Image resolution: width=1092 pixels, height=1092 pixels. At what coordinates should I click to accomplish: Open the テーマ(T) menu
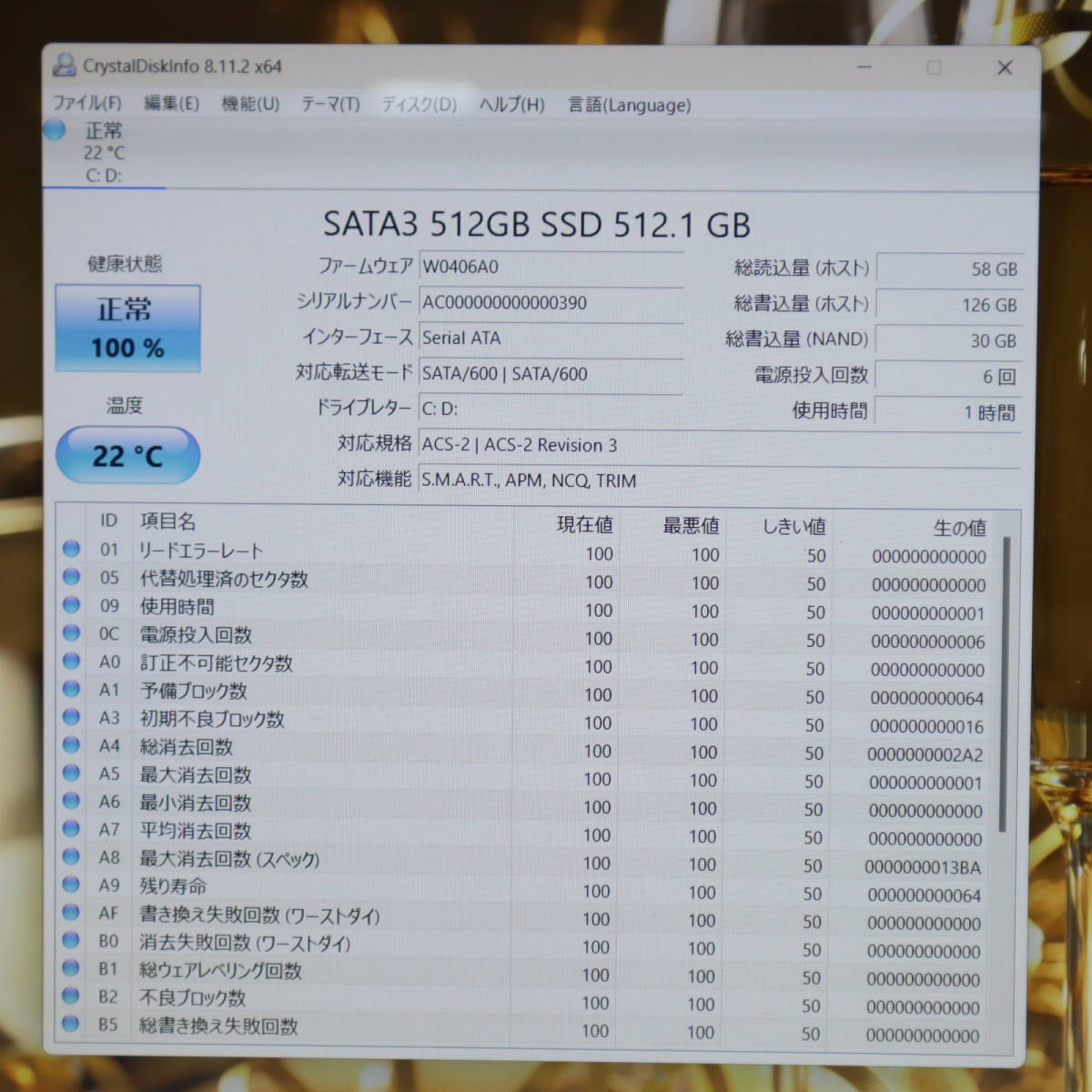tap(330, 105)
